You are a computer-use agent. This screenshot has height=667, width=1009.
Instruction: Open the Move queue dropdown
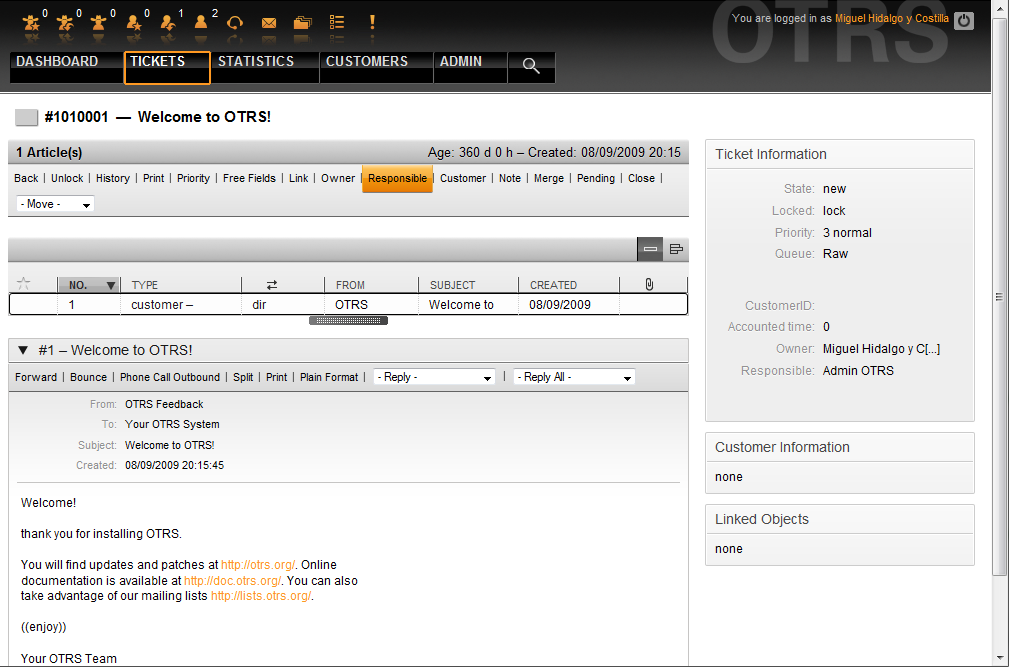pyautogui.click(x=55, y=204)
